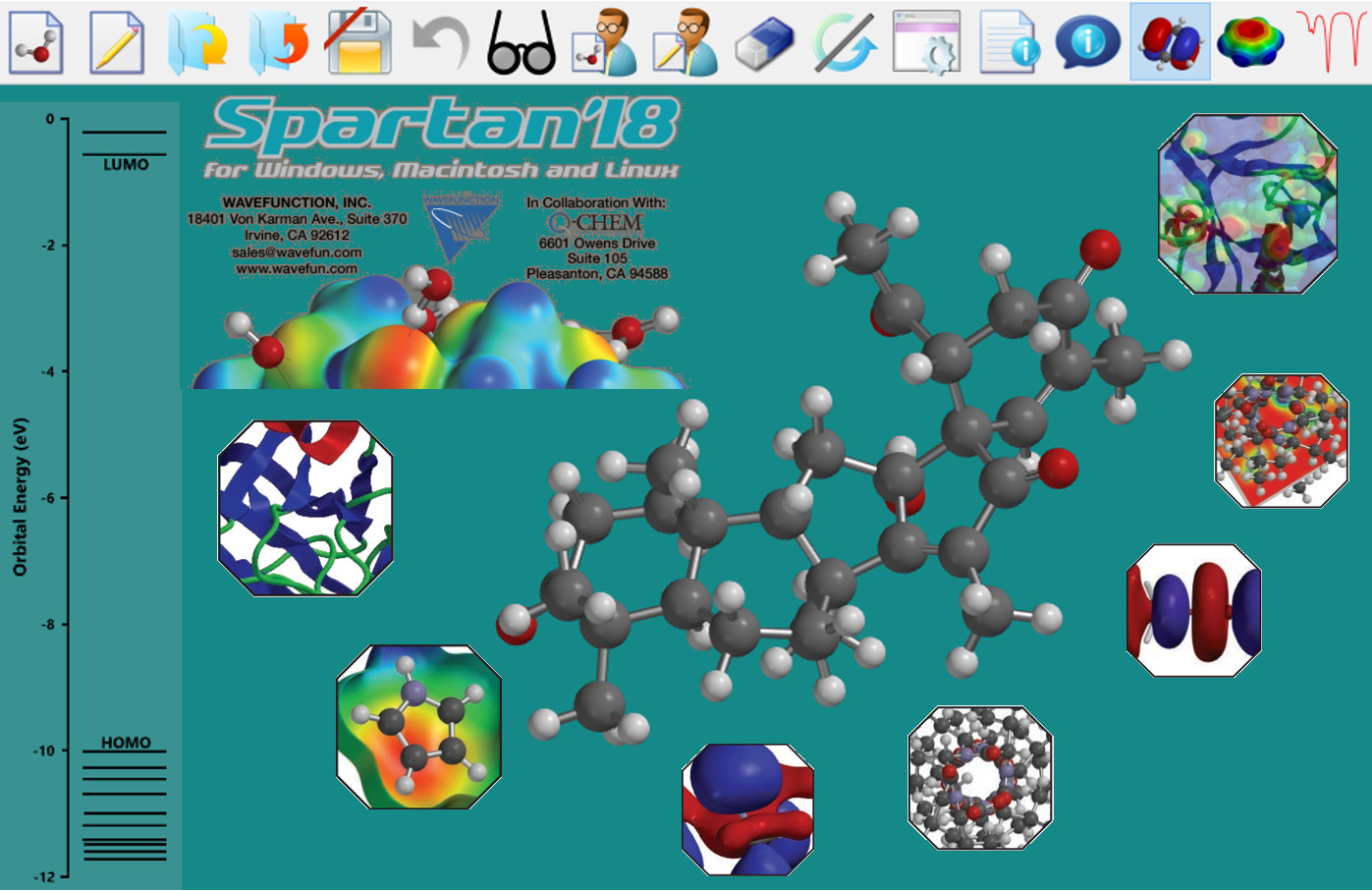Start a New Sketch with pencil icon
Image resolution: width=1372 pixels, height=891 pixels.
click(117, 42)
